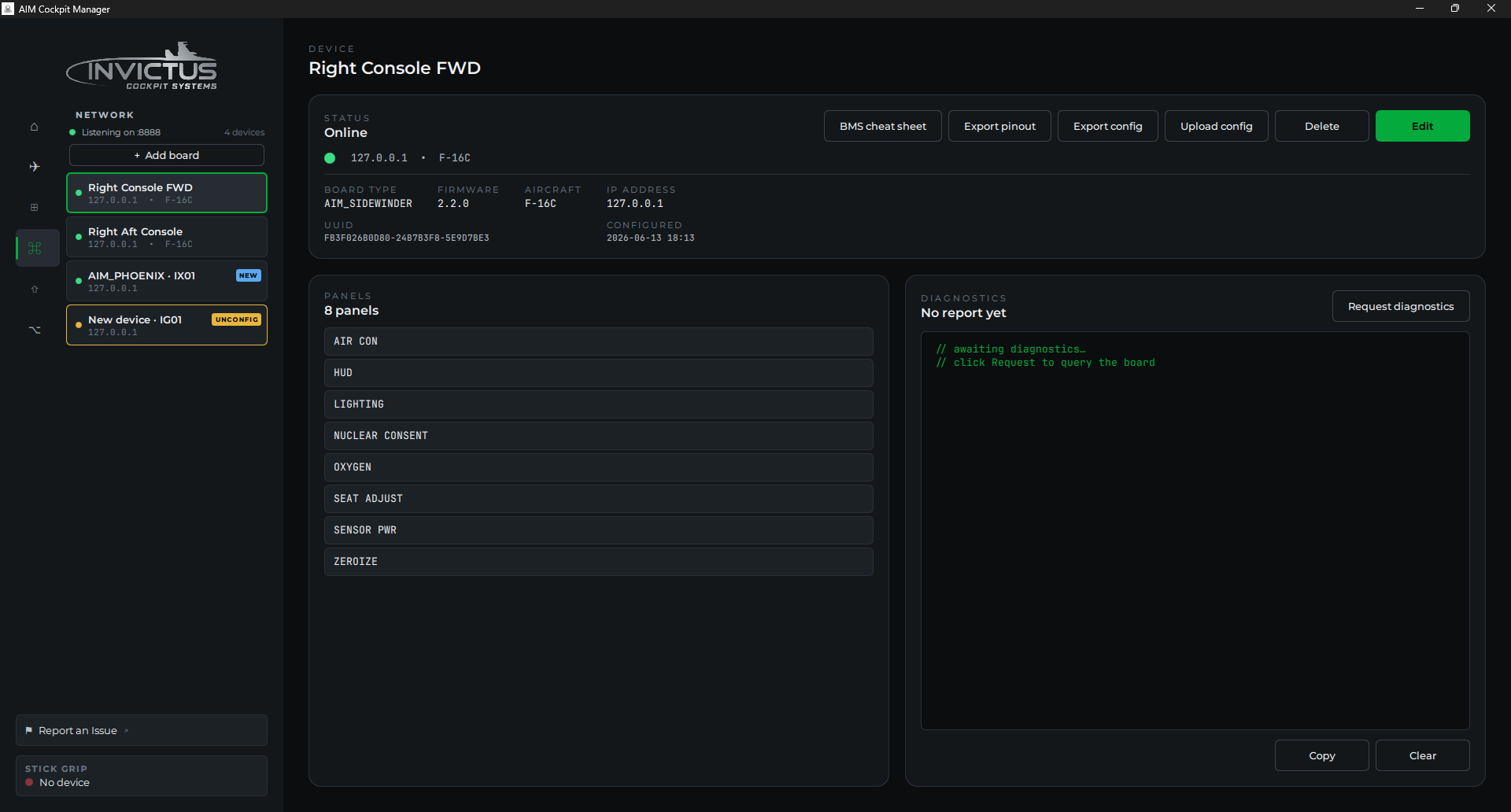Image resolution: width=1511 pixels, height=812 pixels.
Task: Open the upload arrow sidebar icon
Action: 35,290
